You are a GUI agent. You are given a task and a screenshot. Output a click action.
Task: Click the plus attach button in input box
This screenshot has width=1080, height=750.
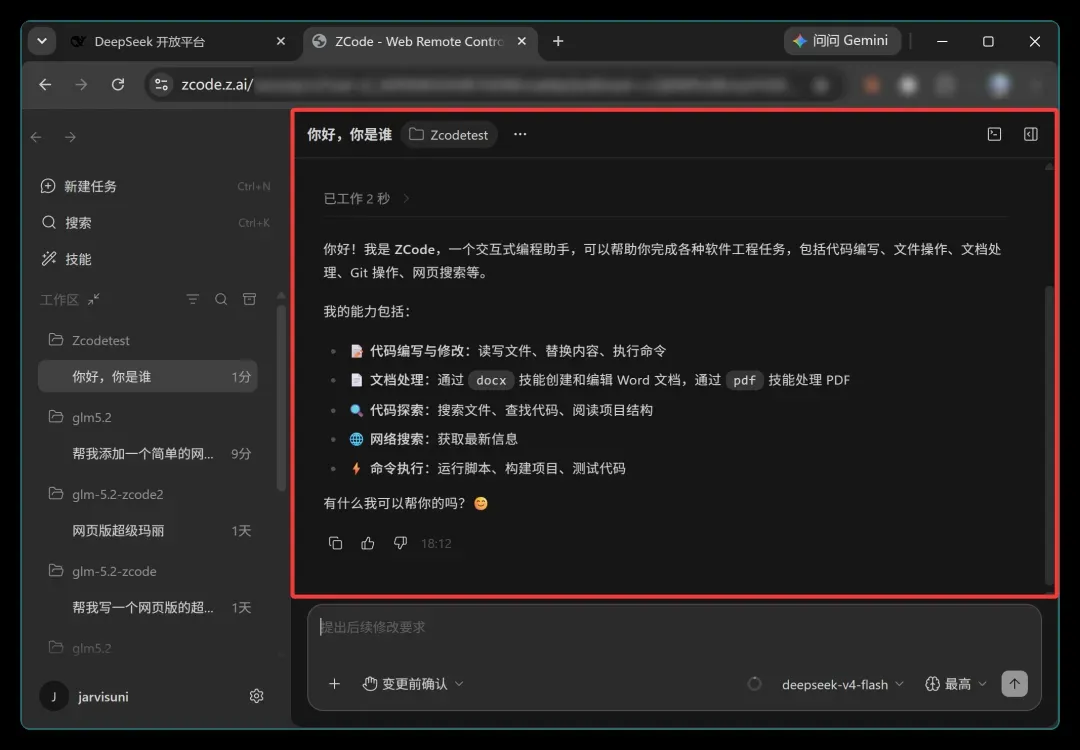click(x=334, y=684)
